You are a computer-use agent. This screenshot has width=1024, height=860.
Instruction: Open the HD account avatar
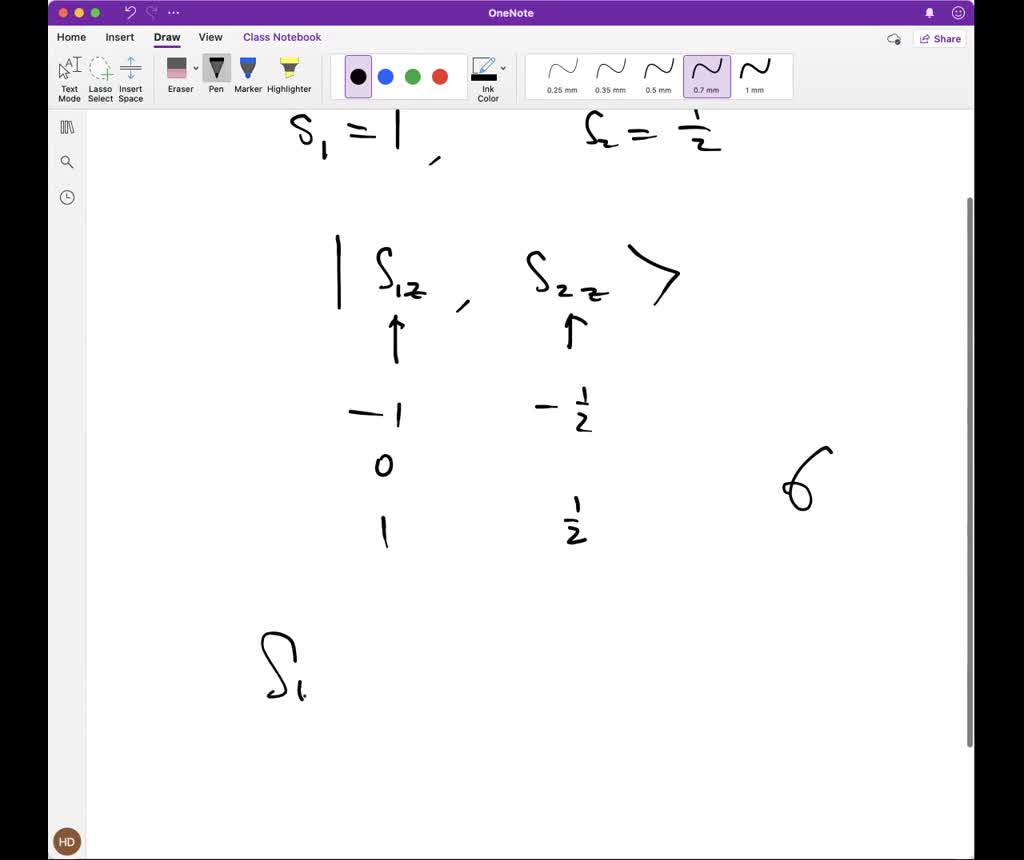pyautogui.click(x=67, y=842)
